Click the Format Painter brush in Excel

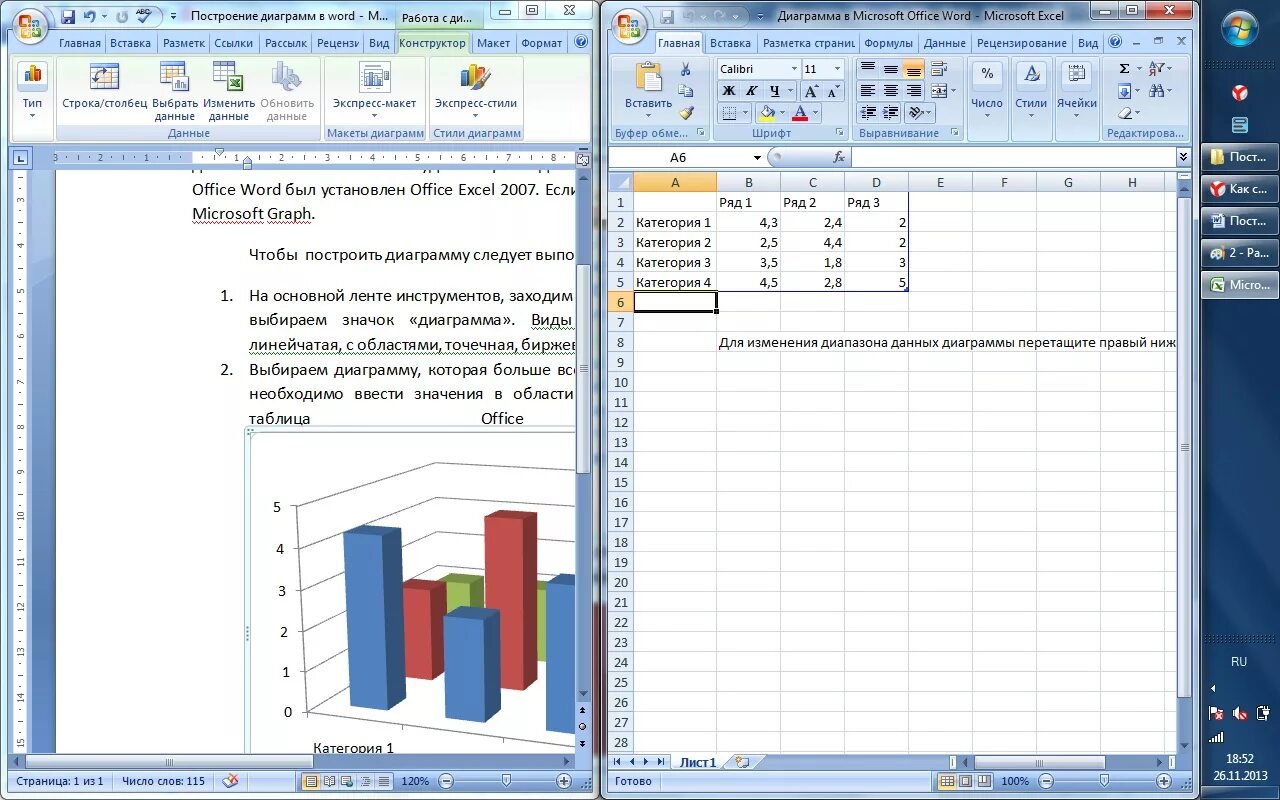tap(685, 113)
